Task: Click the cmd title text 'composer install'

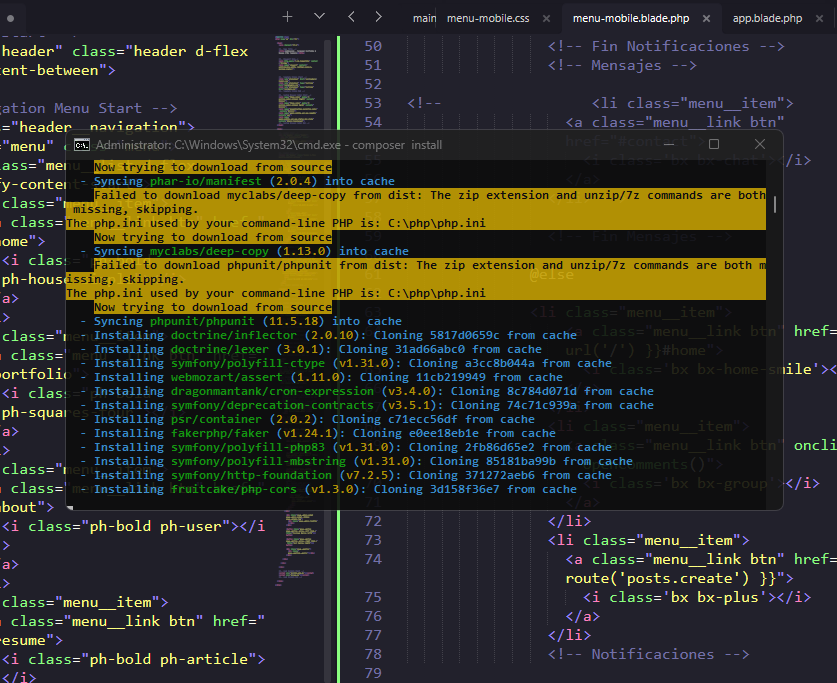Action: click(x=397, y=145)
